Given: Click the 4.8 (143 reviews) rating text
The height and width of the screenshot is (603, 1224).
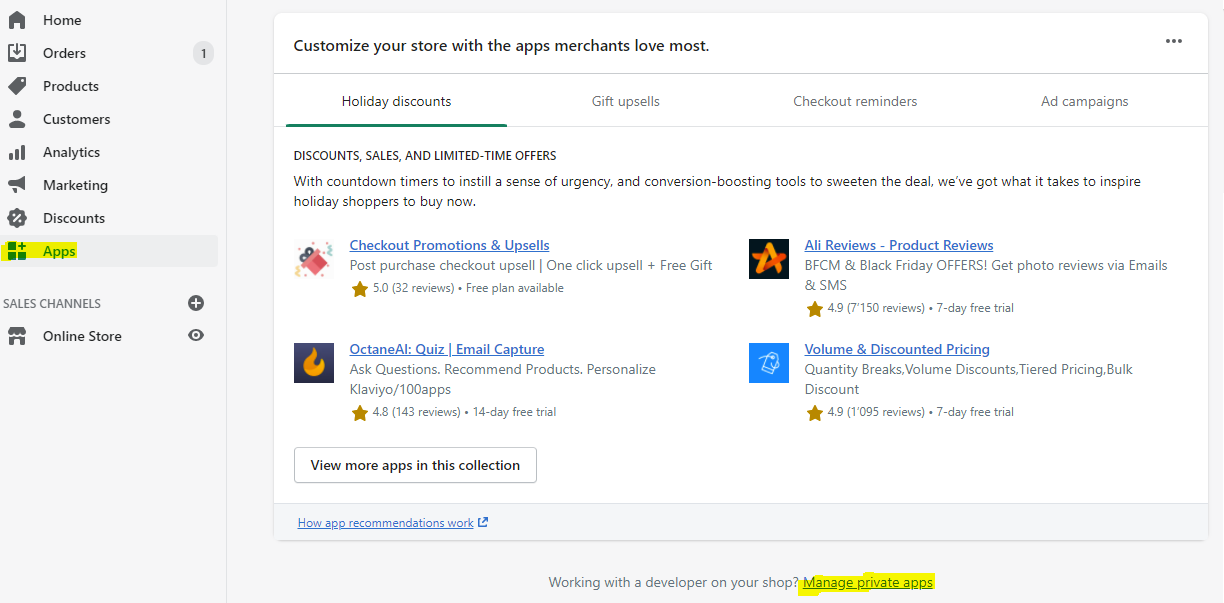Looking at the screenshot, I should click(x=416, y=412).
